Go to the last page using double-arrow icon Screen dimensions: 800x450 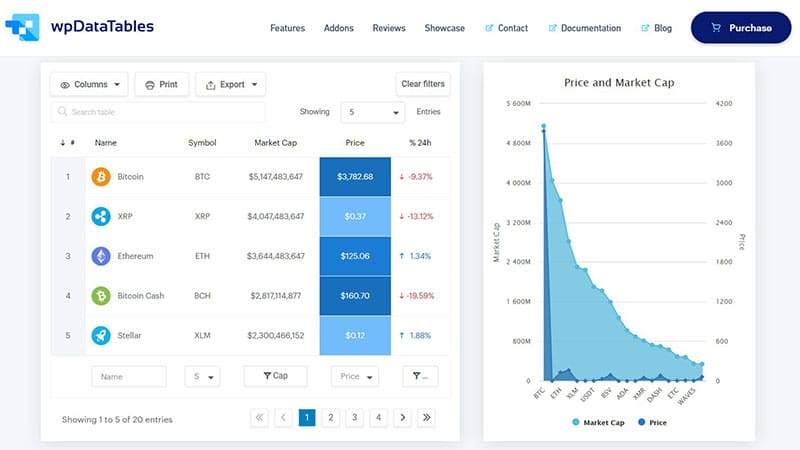[426, 418]
